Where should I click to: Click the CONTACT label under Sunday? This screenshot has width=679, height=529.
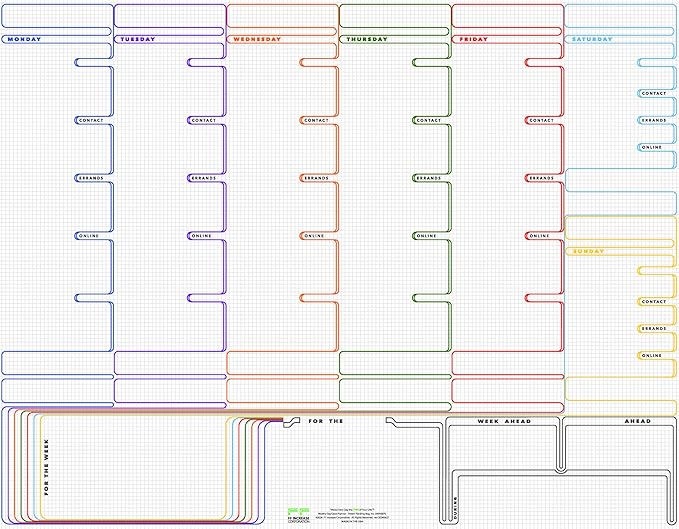pyautogui.click(x=654, y=301)
